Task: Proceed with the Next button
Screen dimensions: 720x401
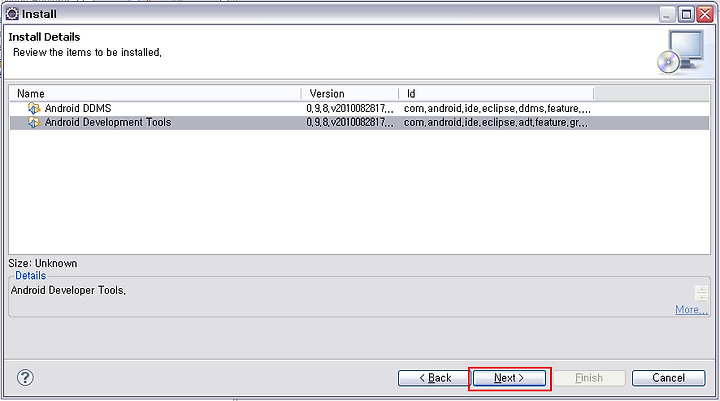Action: pyautogui.click(x=509, y=378)
